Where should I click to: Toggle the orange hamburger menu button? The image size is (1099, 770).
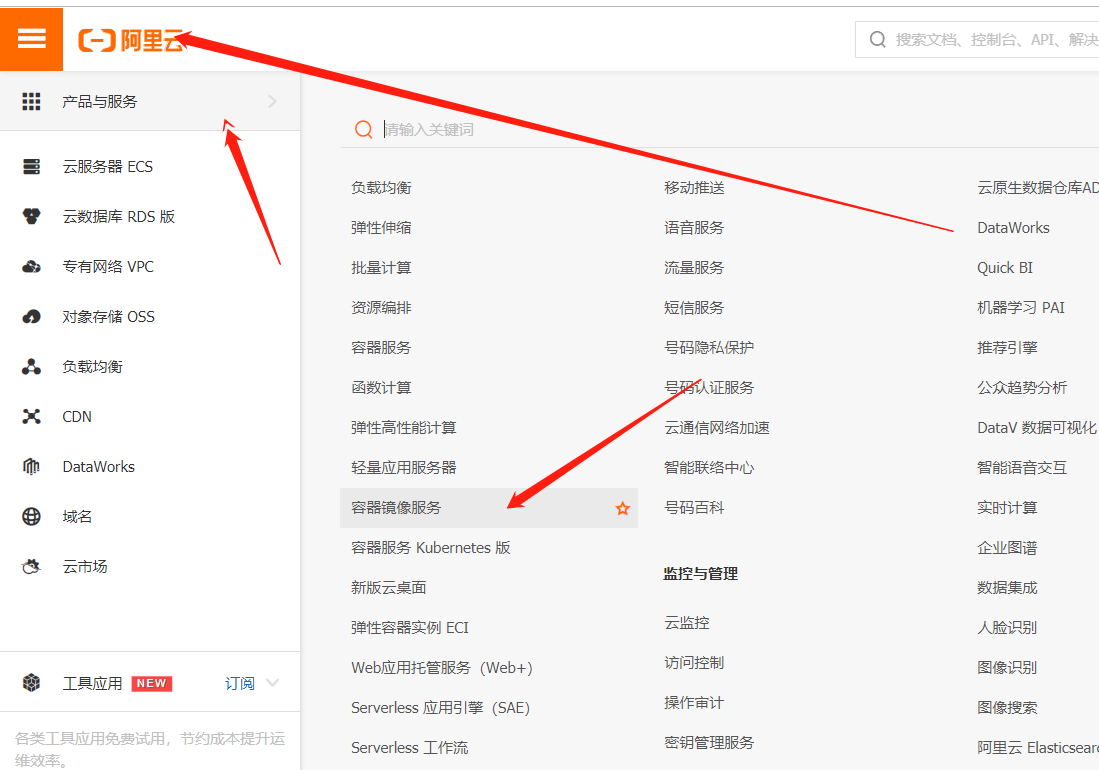[32, 39]
